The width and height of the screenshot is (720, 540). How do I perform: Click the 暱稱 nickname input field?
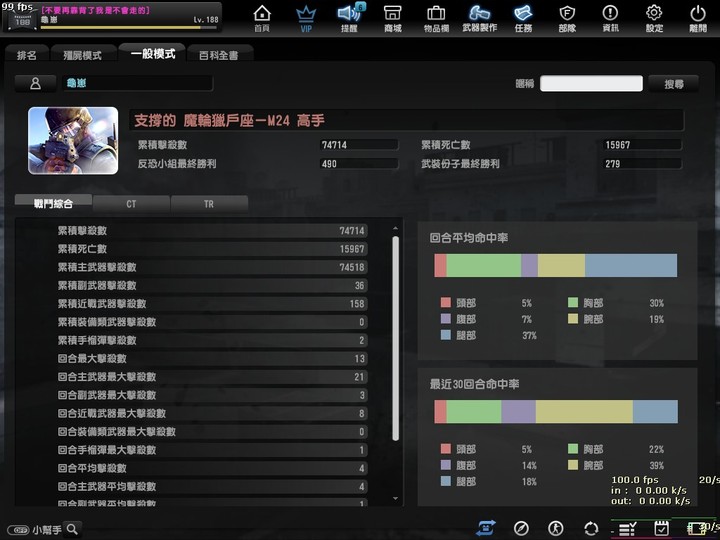tap(591, 84)
